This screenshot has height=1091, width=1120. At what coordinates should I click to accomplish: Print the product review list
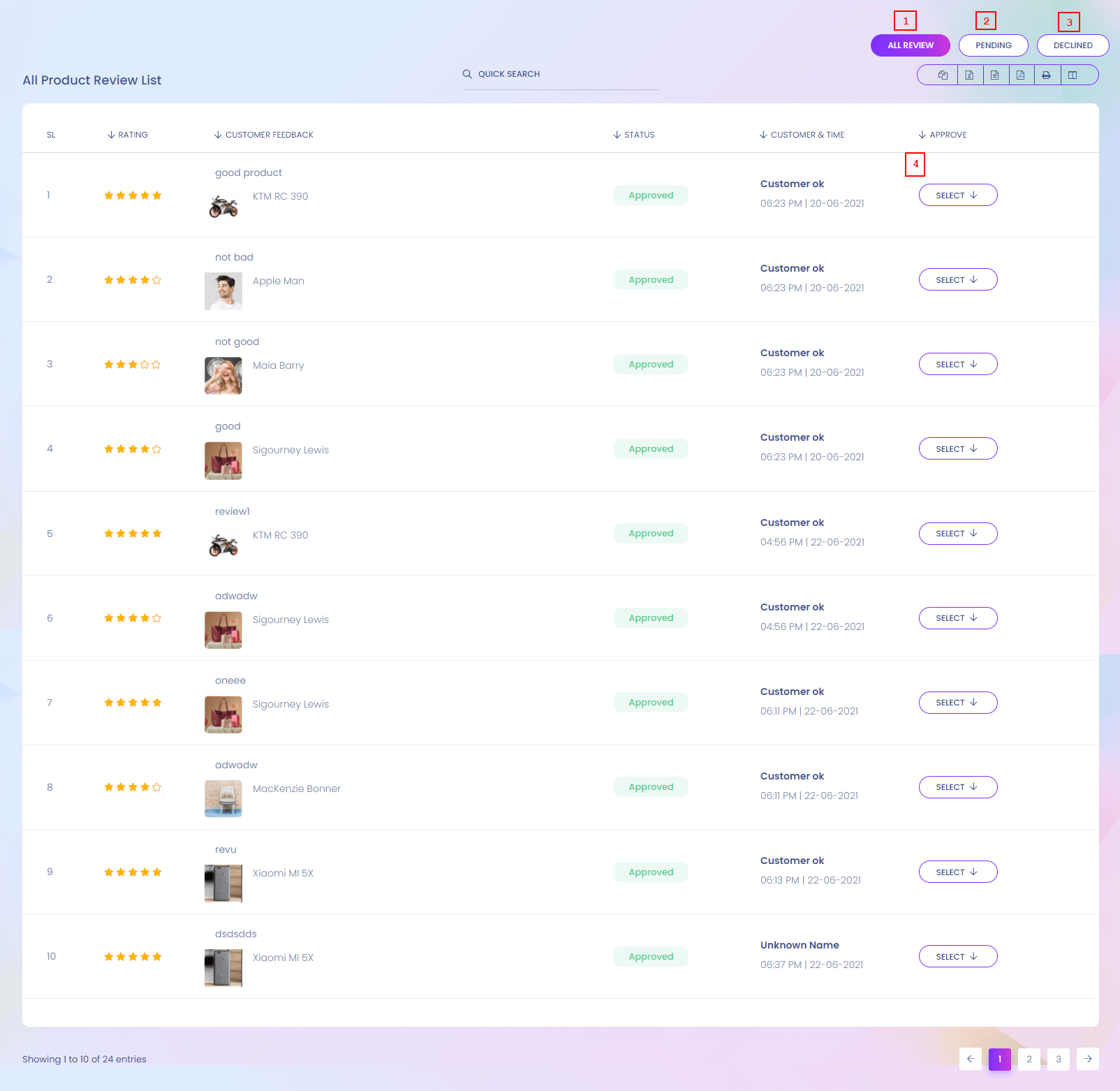(x=1046, y=75)
